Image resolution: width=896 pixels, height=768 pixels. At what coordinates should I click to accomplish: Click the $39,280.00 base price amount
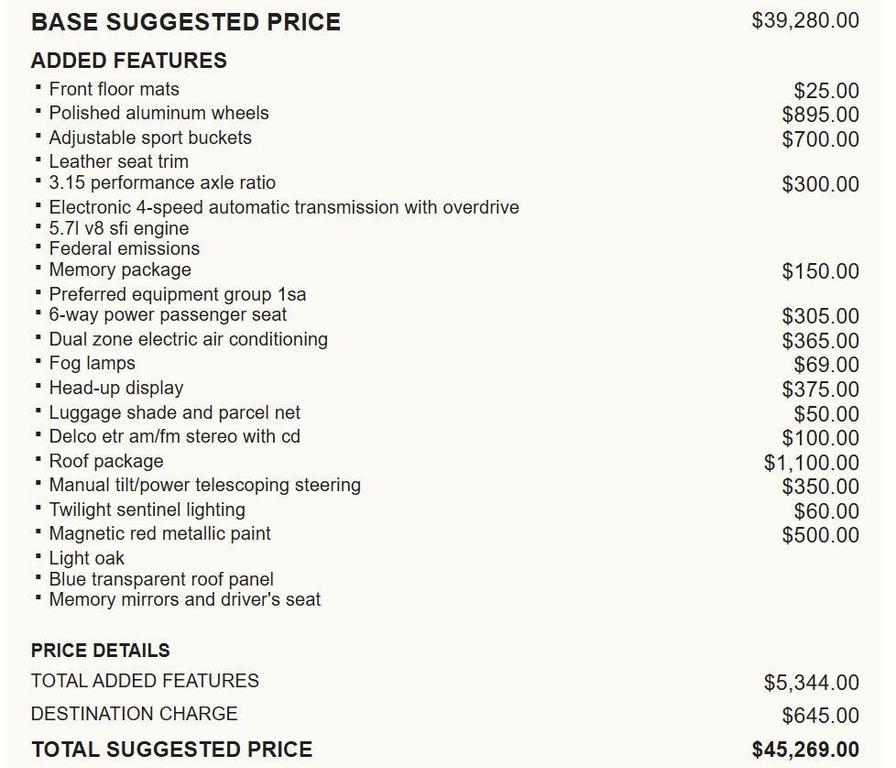[805, 21]
